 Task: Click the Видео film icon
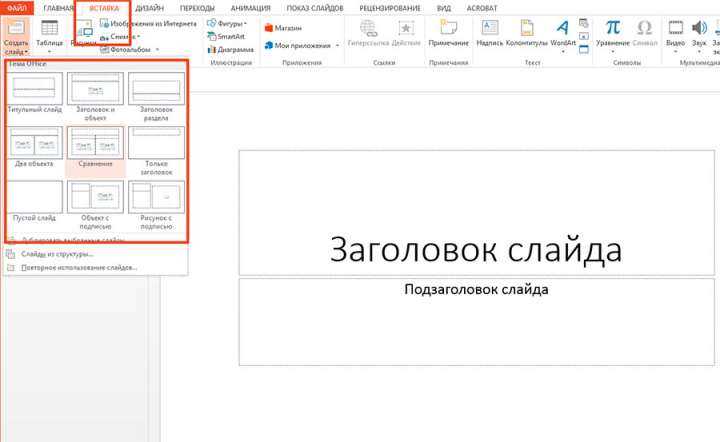(675, 28)
